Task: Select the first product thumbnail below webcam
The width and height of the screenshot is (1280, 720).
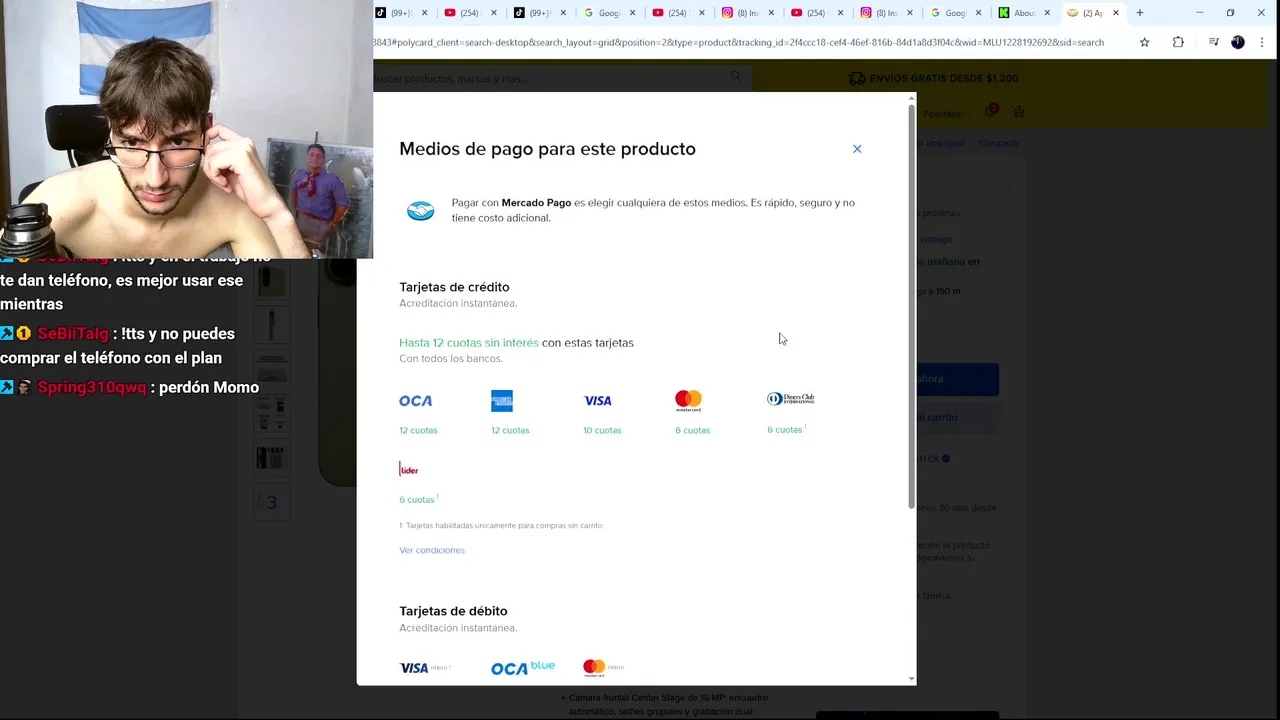Action: [271, 279]
